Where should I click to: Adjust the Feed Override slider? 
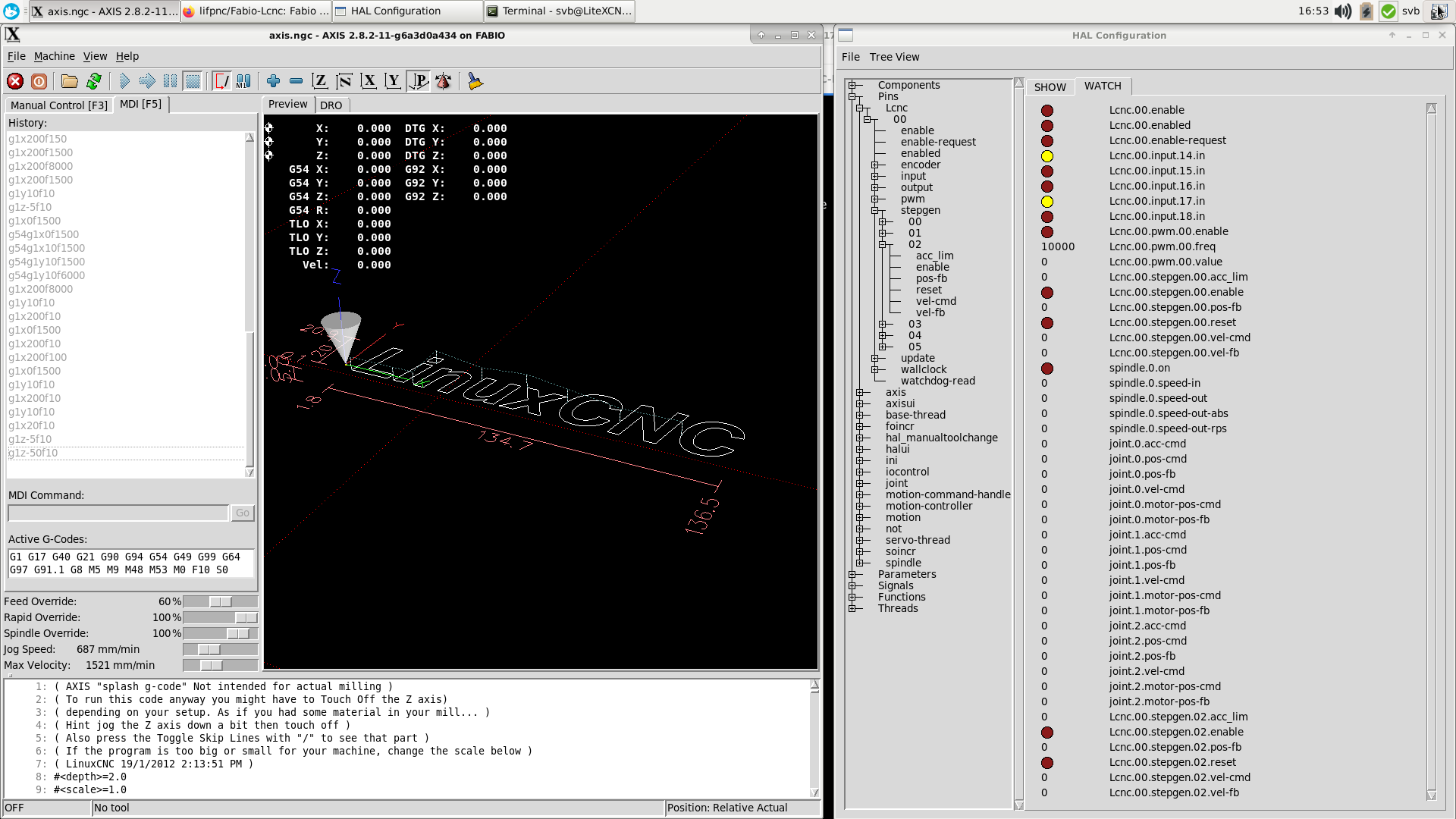(221, 601)
